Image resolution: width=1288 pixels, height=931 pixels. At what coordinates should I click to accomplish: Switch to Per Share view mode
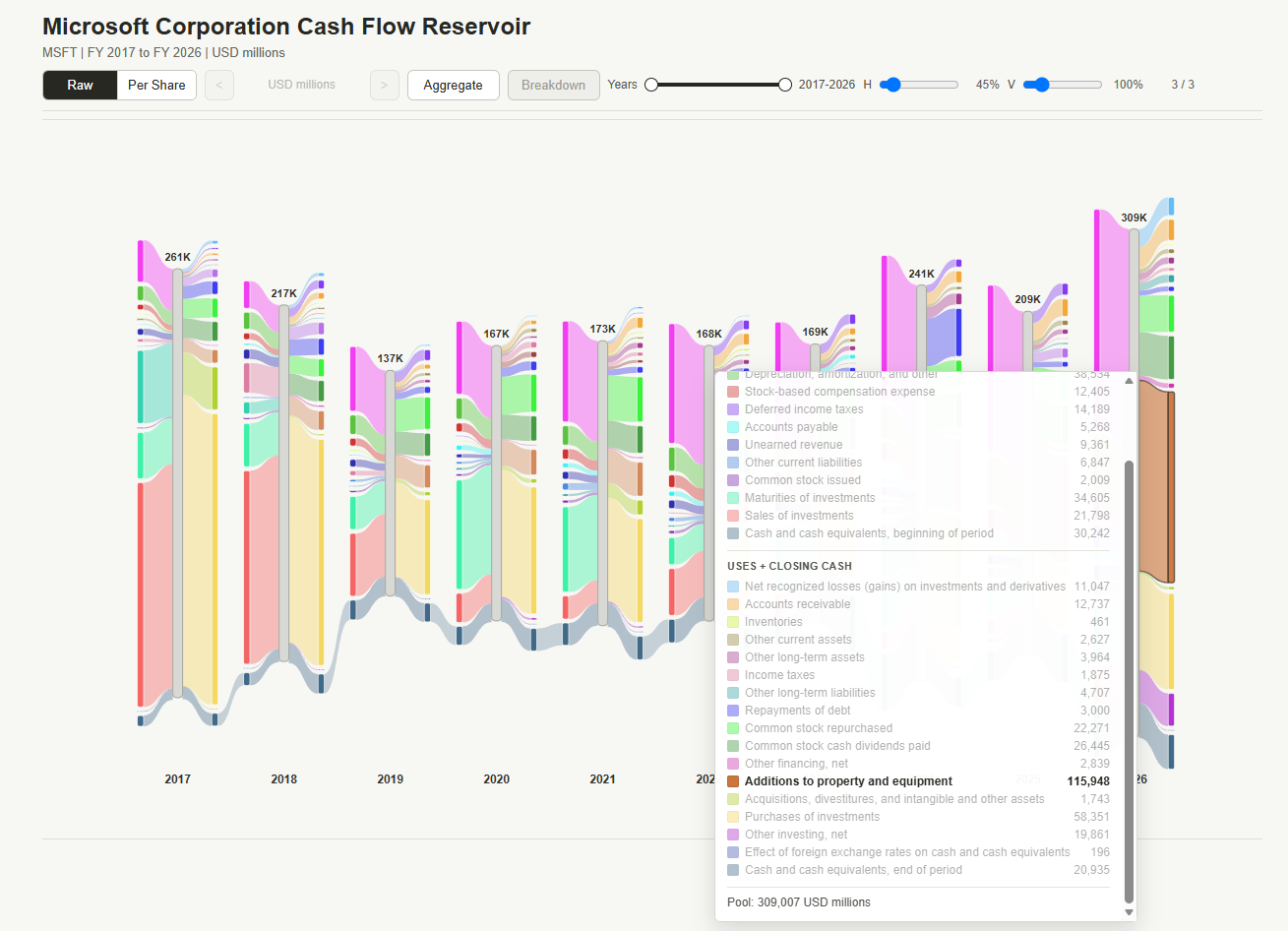(x=156, y=86)
